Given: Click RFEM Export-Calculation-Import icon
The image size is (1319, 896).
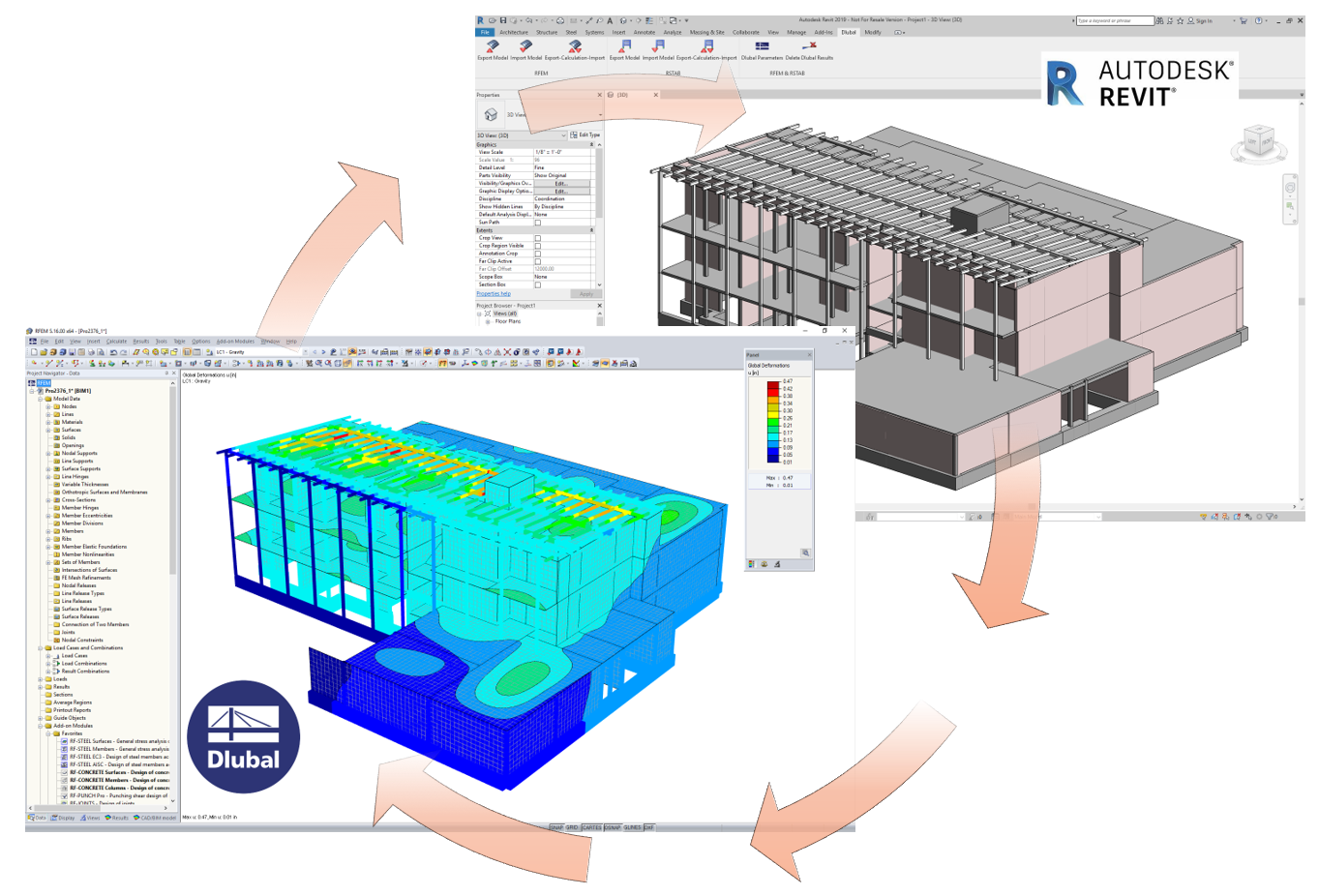Looking at the screenshot, I should point(575,45).
